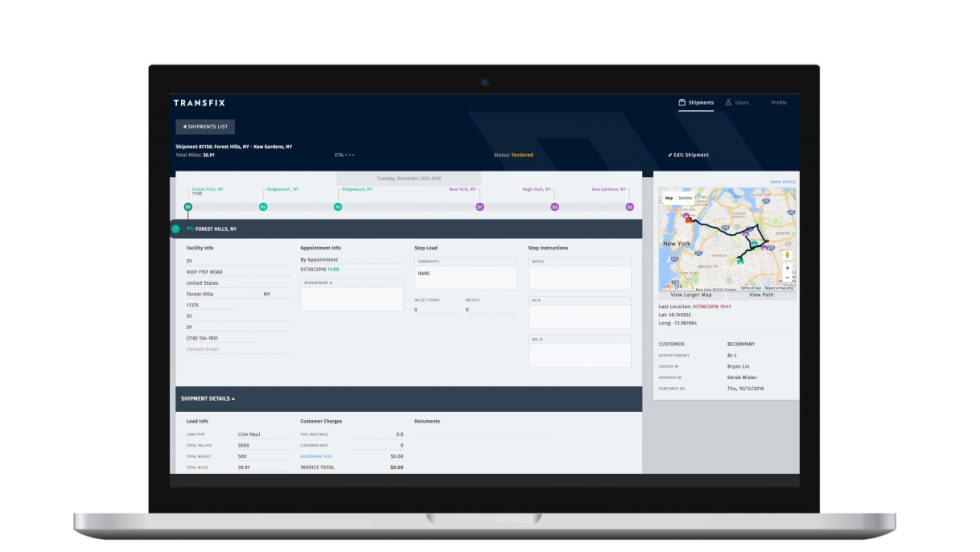Switch map to Satellite view
Image resolution: width=980 pixels, height=552 pixels.
685,198
